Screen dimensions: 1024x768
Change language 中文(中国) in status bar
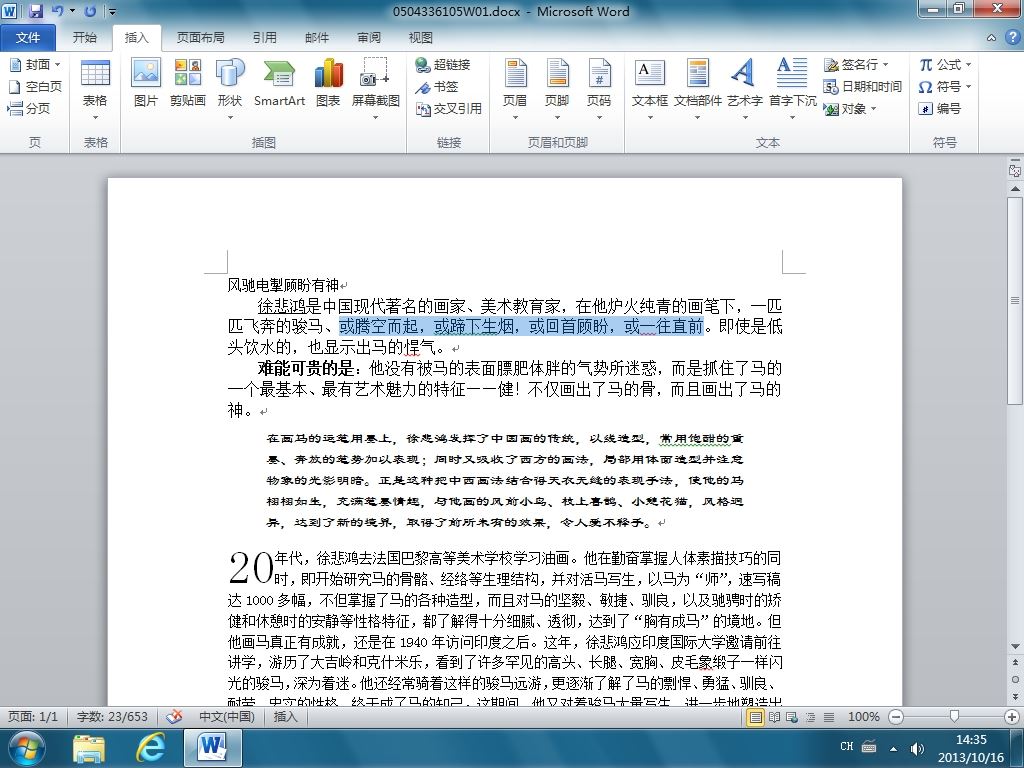point(227,716)
